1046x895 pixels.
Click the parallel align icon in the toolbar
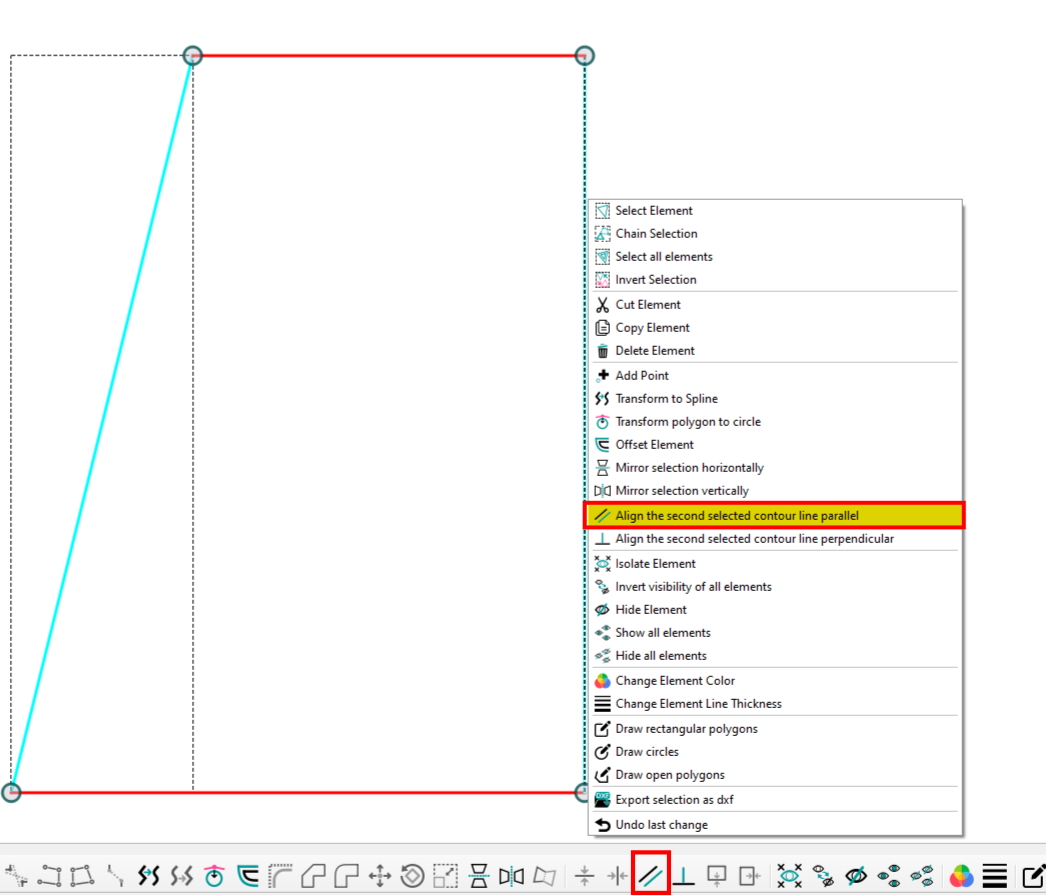(650, 876)
